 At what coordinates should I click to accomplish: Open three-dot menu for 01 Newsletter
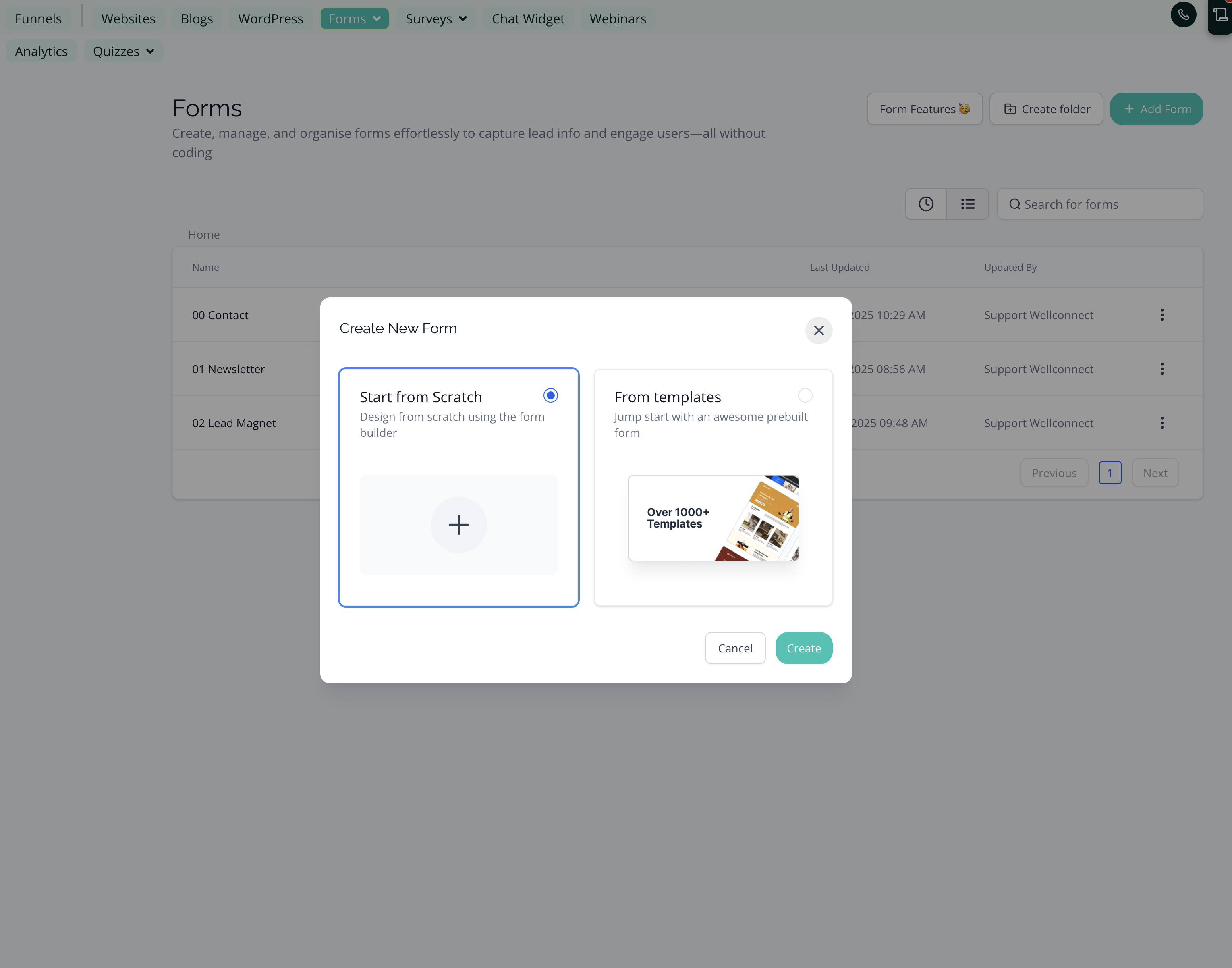pos(1162,369)
